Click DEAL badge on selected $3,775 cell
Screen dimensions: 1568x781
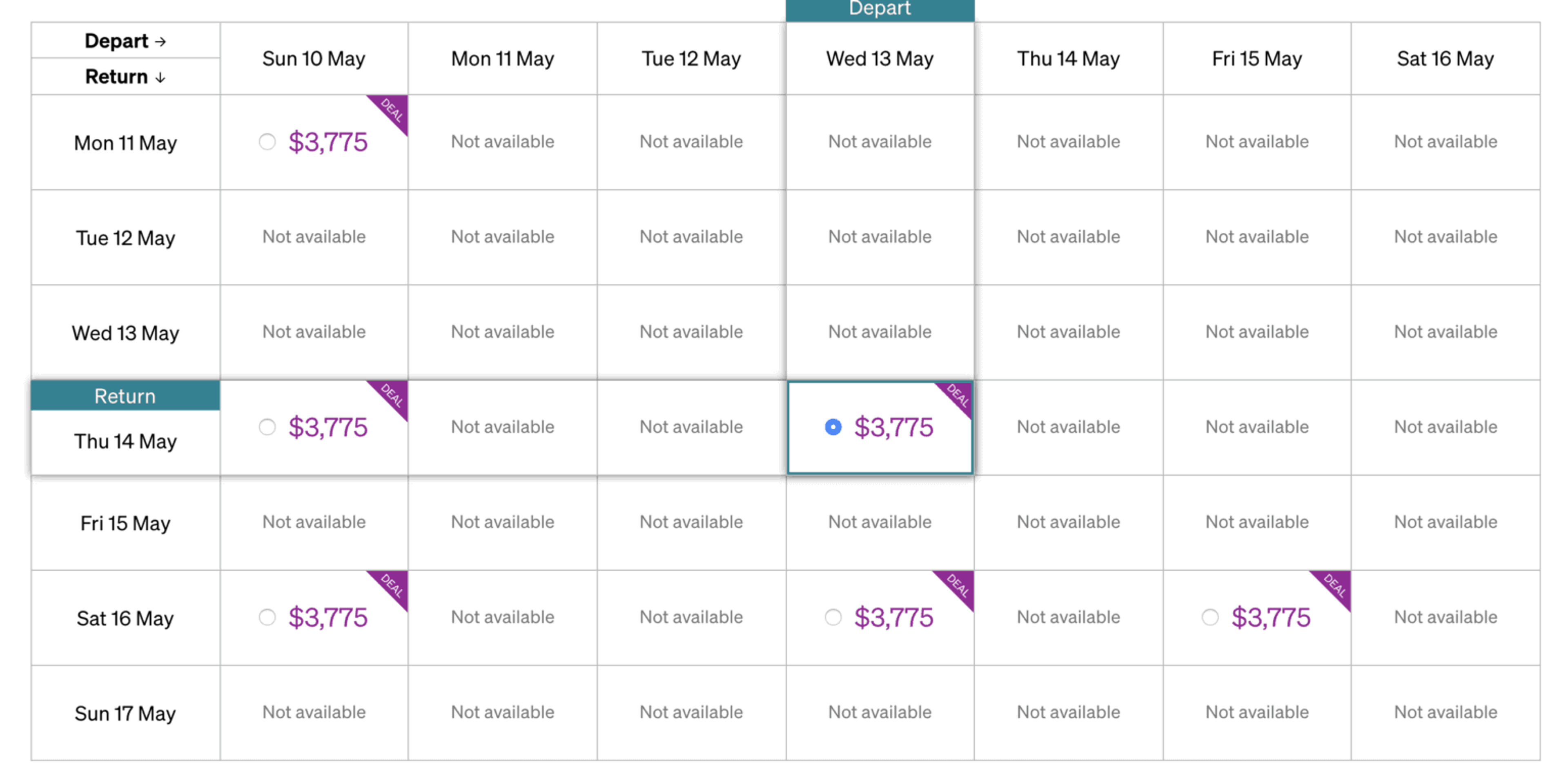pyautogui.click(x=958, y=396)
